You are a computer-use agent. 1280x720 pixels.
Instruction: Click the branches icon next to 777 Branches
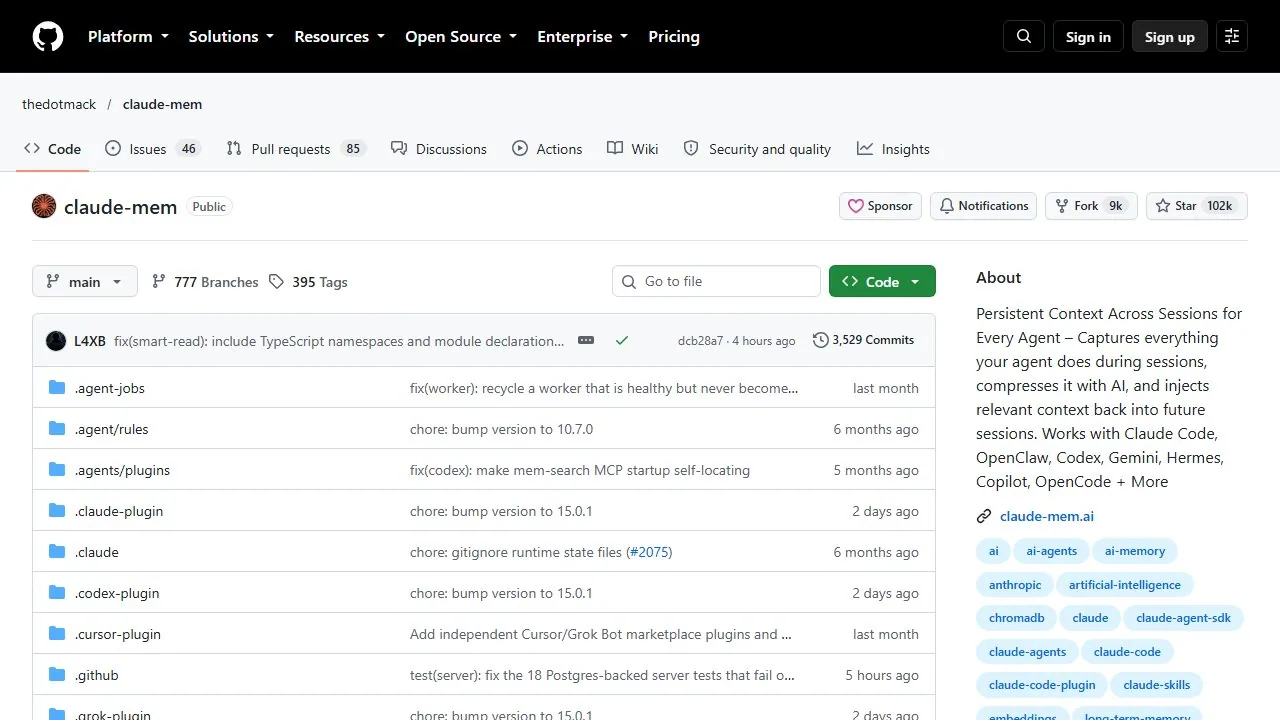[x=159, y=282]
